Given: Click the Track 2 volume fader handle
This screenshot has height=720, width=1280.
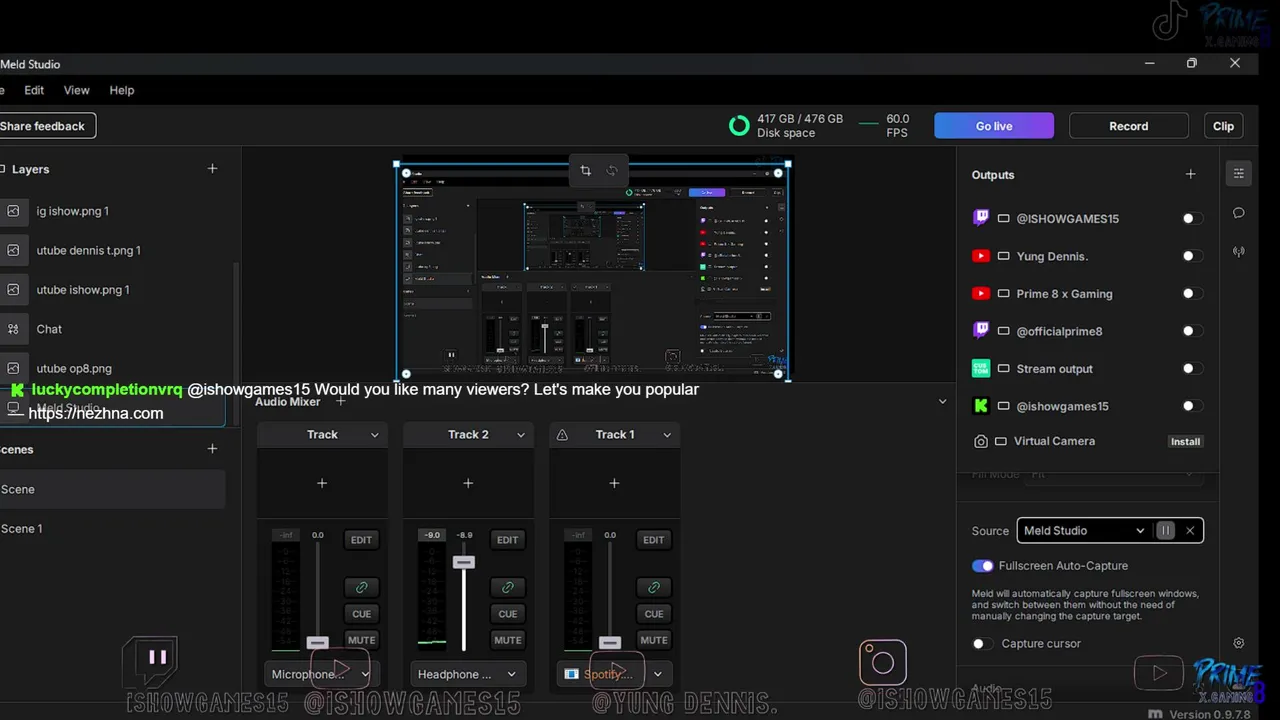Looking at the screenshot, I should point(463,563).
